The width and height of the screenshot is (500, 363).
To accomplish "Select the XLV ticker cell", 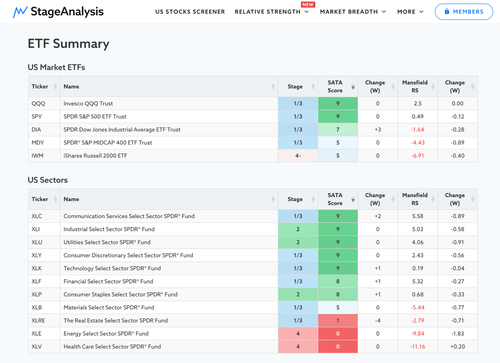I will point(44,347).
